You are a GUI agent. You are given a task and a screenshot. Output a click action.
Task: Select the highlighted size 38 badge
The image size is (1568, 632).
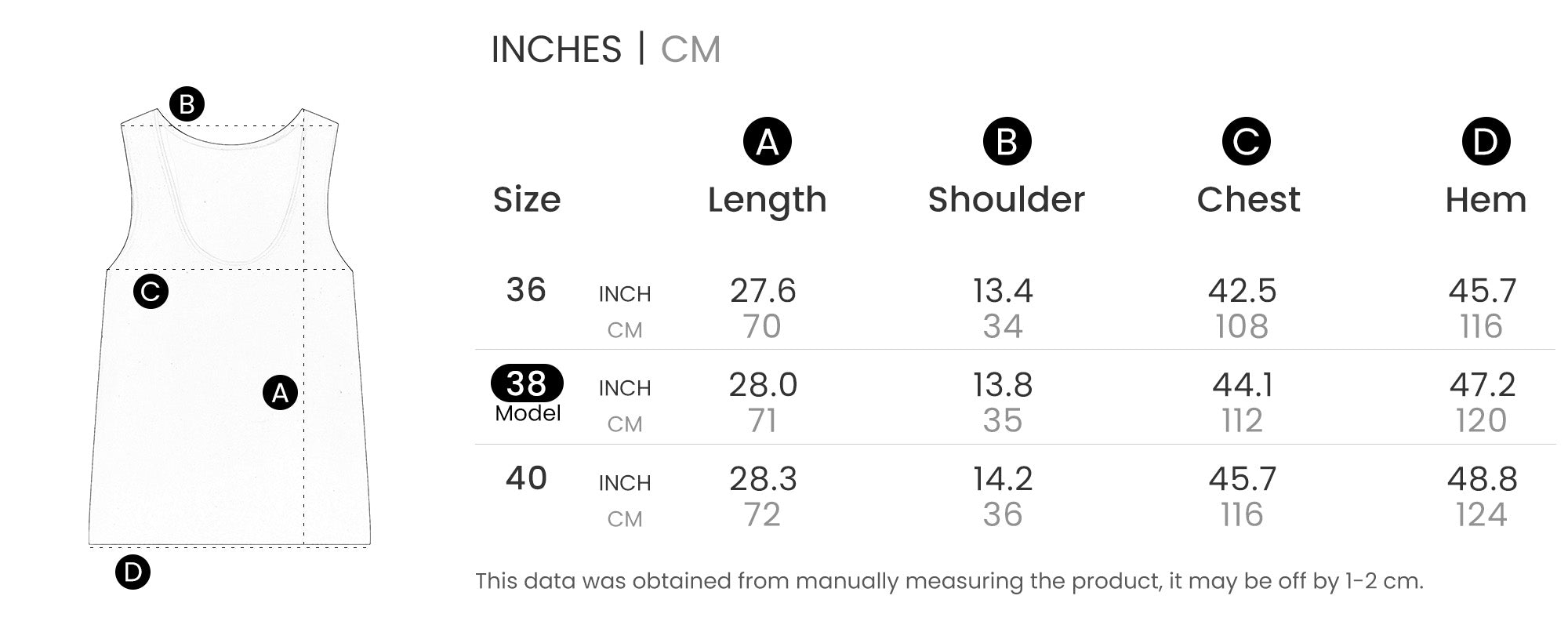527,383
